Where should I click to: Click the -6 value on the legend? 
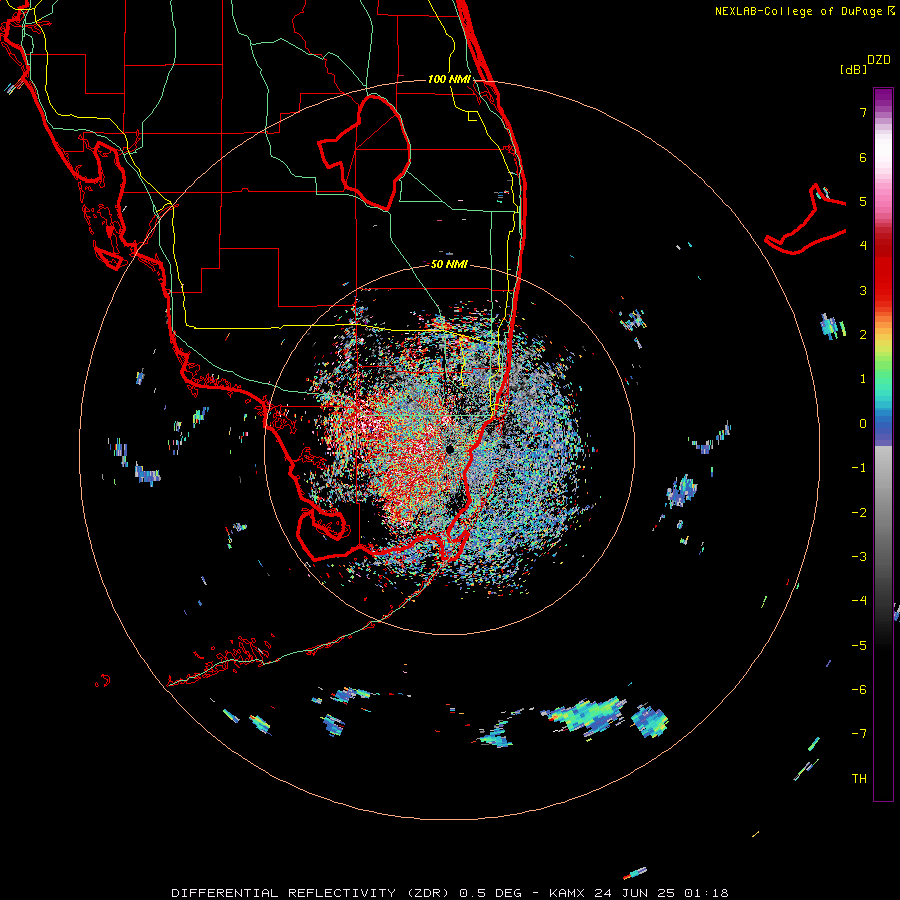tap(859, 689)
